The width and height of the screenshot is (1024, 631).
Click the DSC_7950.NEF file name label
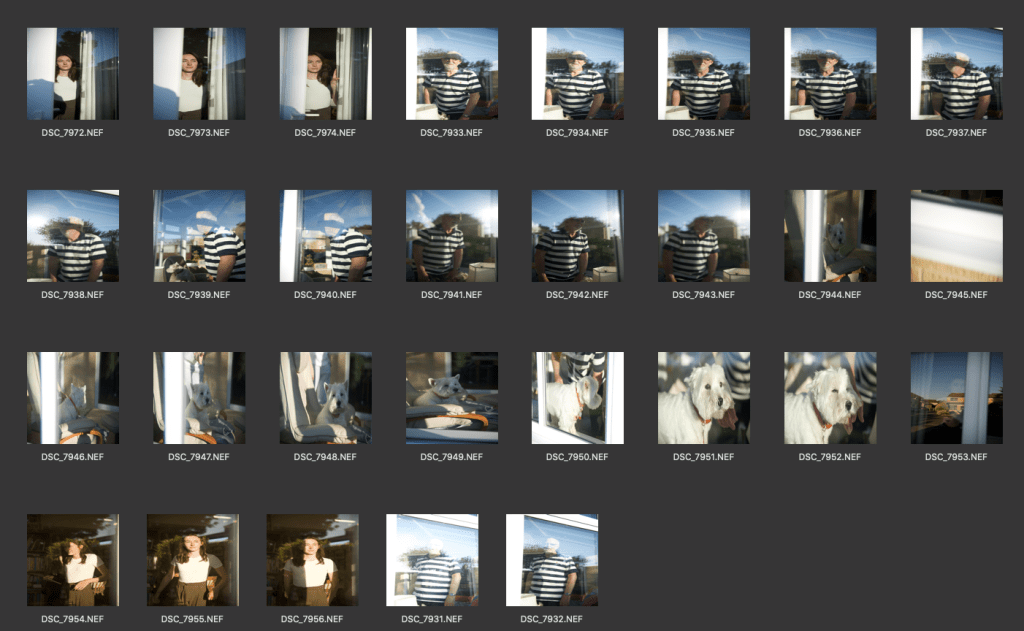tap(577, 457)
